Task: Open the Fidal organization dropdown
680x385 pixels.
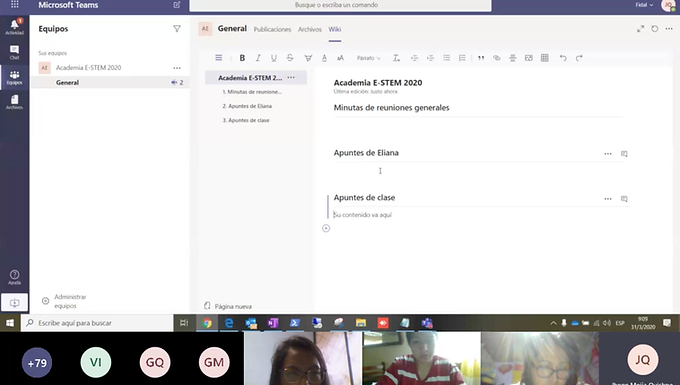Action: (644, 5)
